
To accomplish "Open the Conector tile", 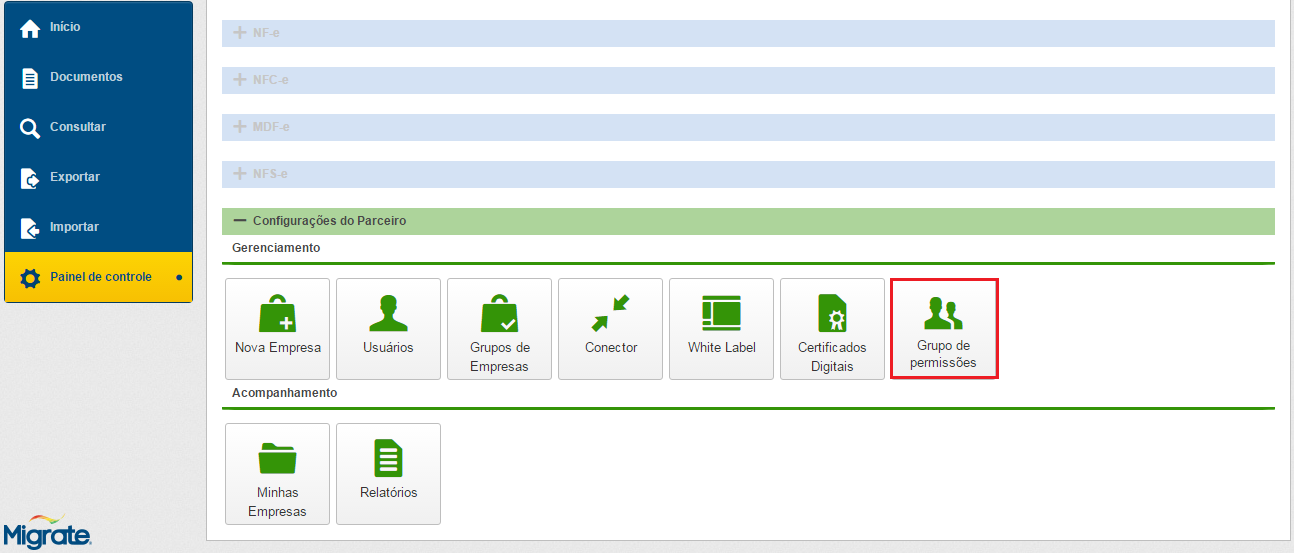I will tap(610, 329).
